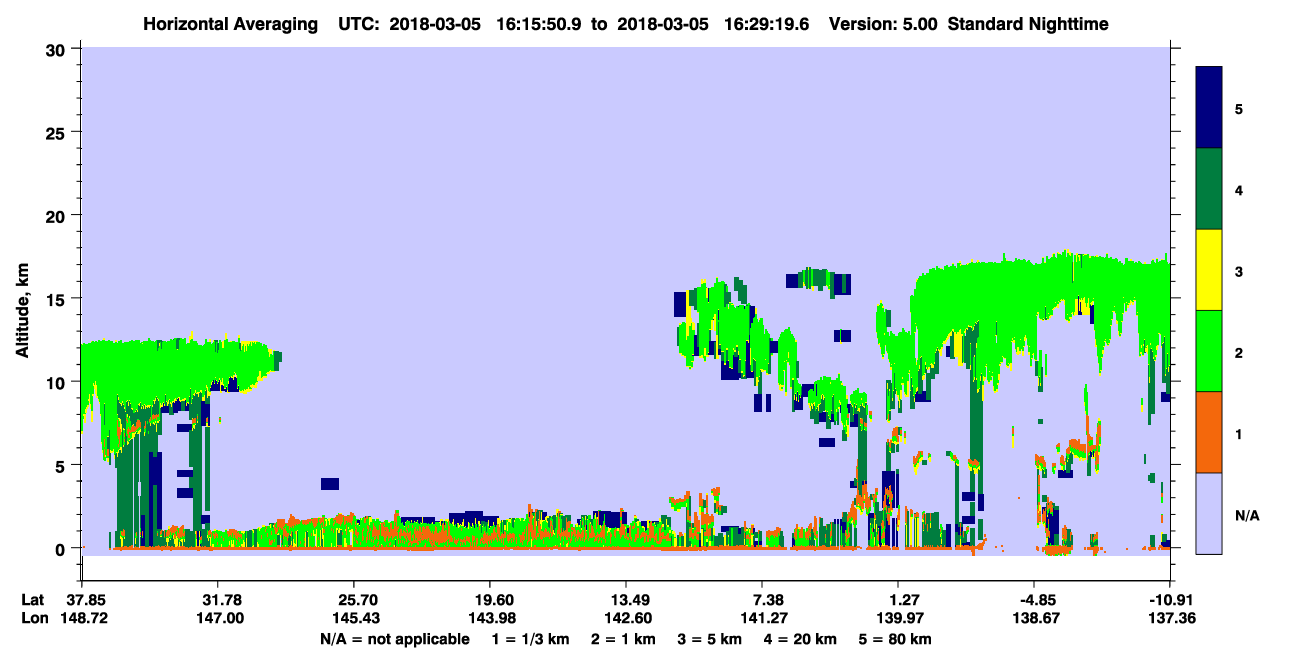Click the "Lon" axis row label
Viewport: 1300px width, 667px height.
33,619
